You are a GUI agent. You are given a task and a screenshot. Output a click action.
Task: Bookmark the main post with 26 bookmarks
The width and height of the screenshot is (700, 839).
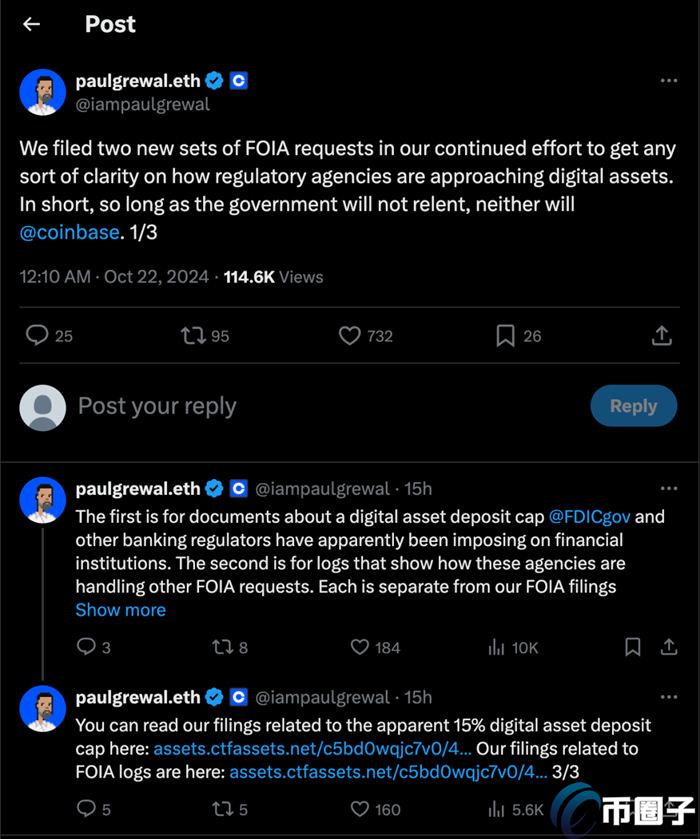[x=506, y=336]
